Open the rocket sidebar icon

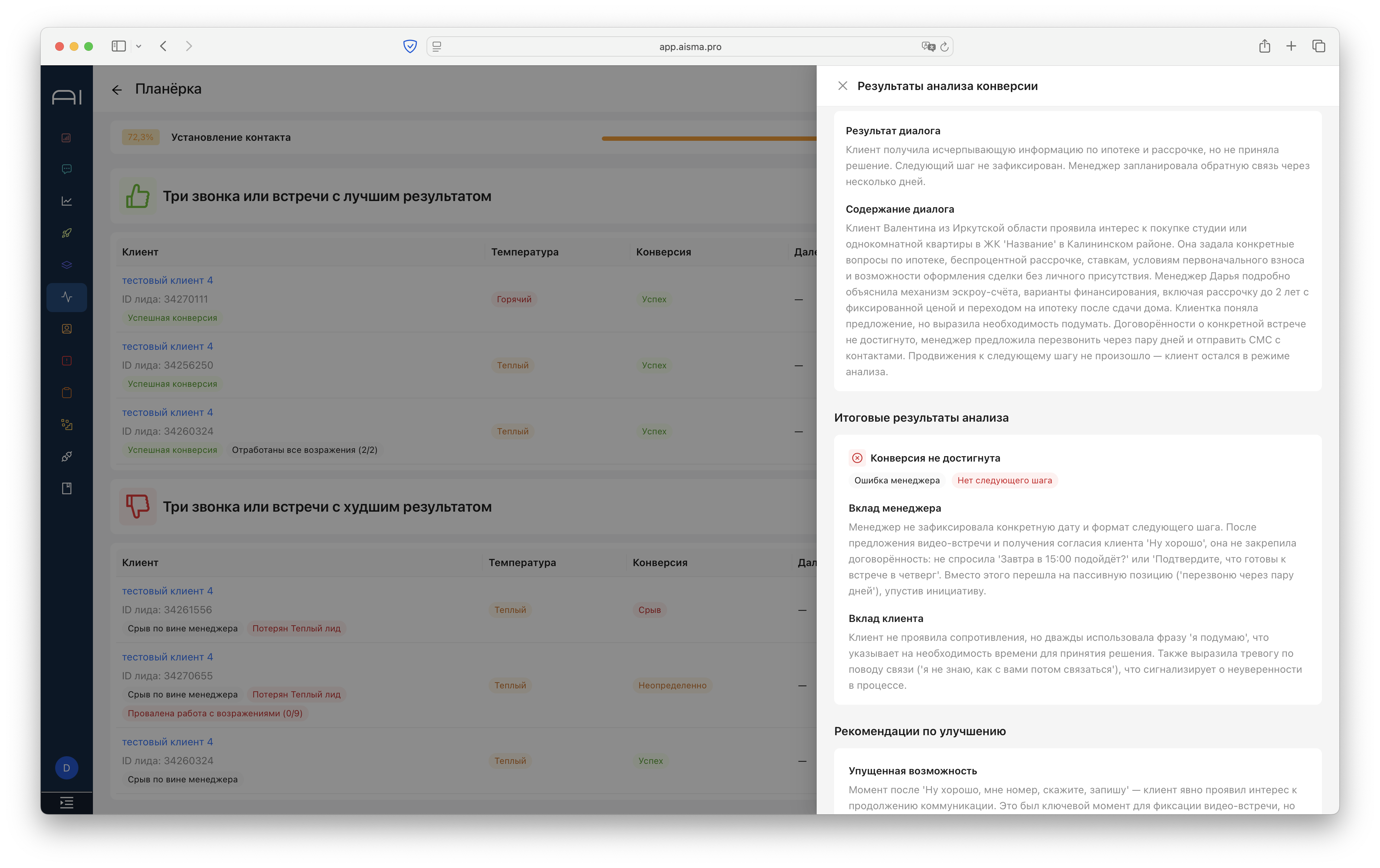click(x=66, y=233)
